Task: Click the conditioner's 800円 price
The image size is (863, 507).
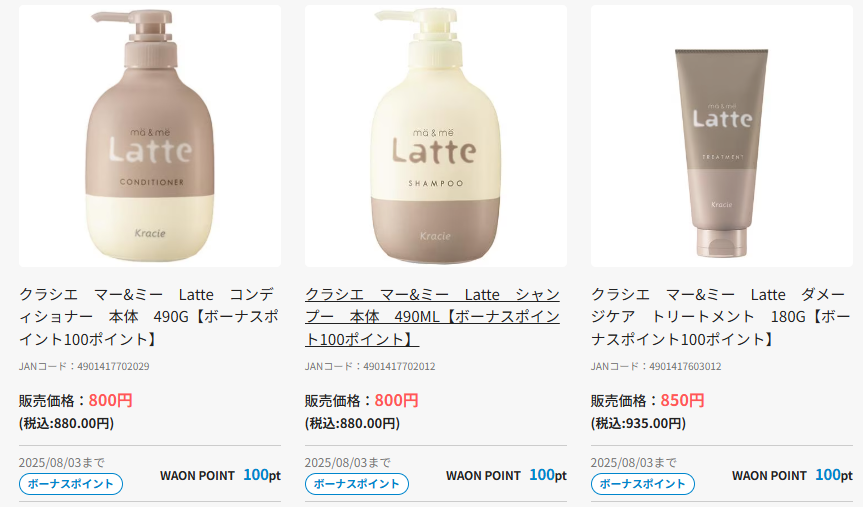Action: pyautogui.click(x=110, y=400)
